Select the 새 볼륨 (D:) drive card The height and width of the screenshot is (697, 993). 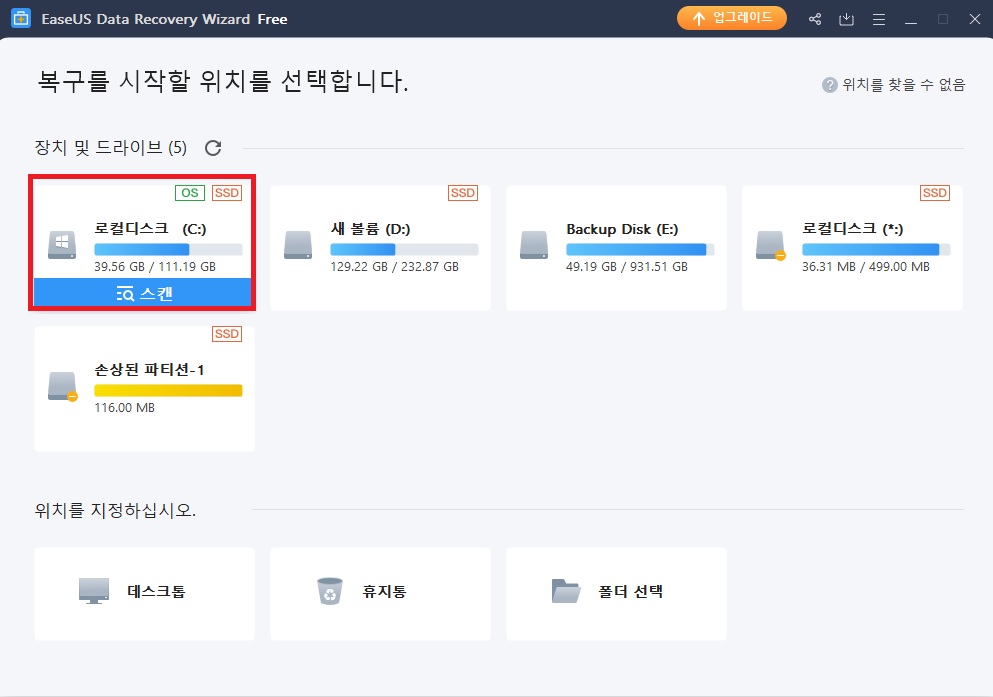click(380, 248)
